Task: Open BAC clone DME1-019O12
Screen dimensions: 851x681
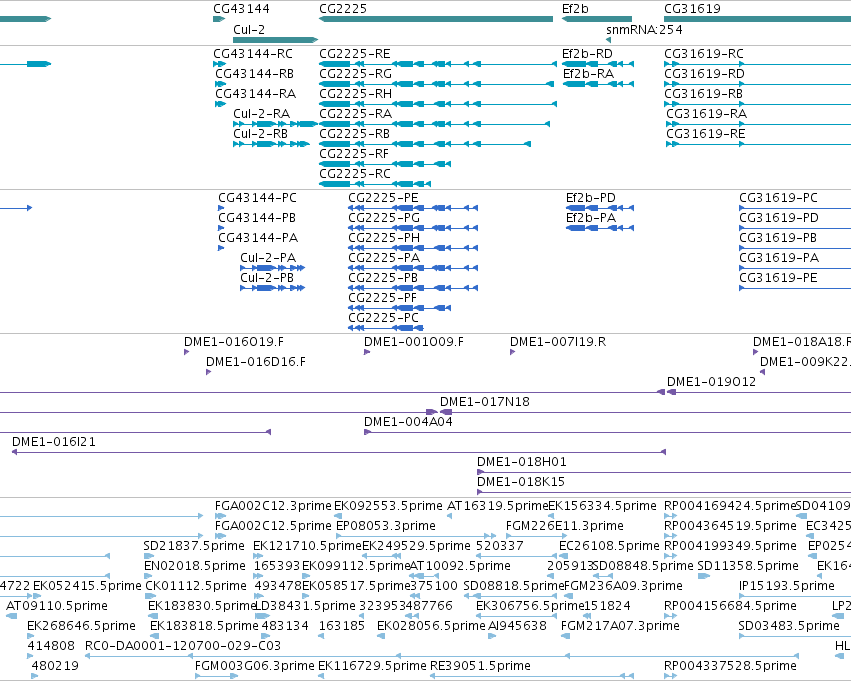Action: click(712, 382)
